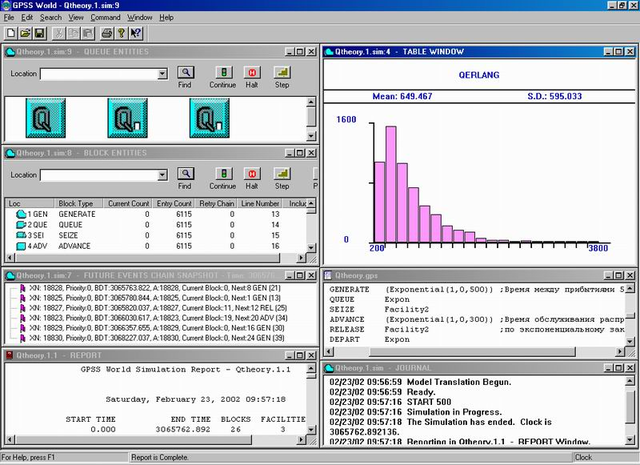The height and width of the screenshot is (465, 640).
Task: Open Location dropdown in Block Entities window
Action: click(x=162, y=175)
